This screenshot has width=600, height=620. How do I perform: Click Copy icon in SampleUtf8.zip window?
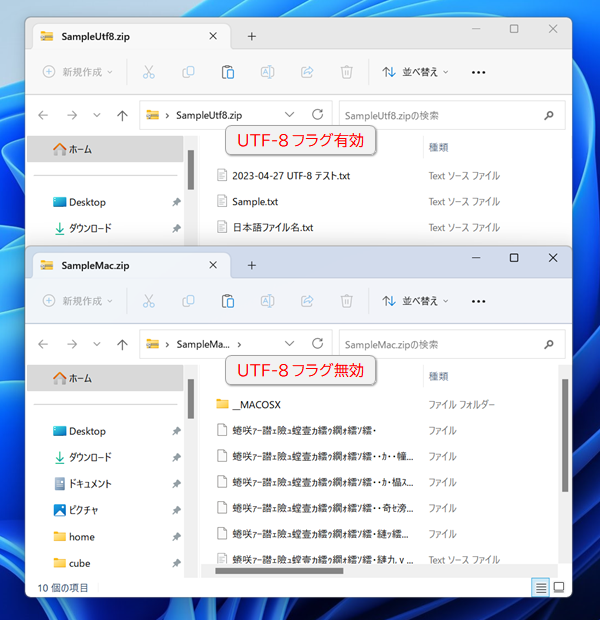(x=188, y=72)
